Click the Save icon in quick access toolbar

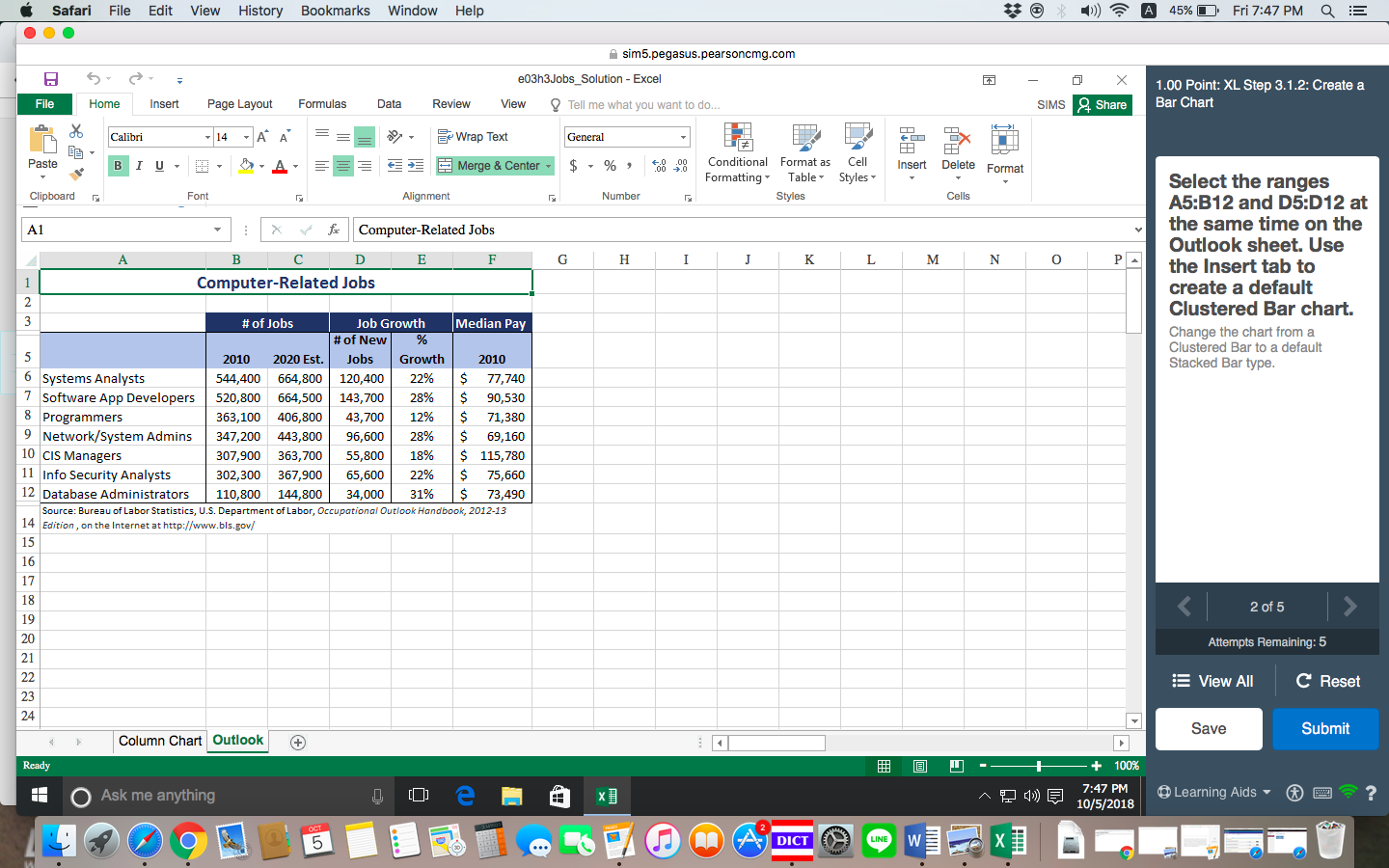pos(51,79)
